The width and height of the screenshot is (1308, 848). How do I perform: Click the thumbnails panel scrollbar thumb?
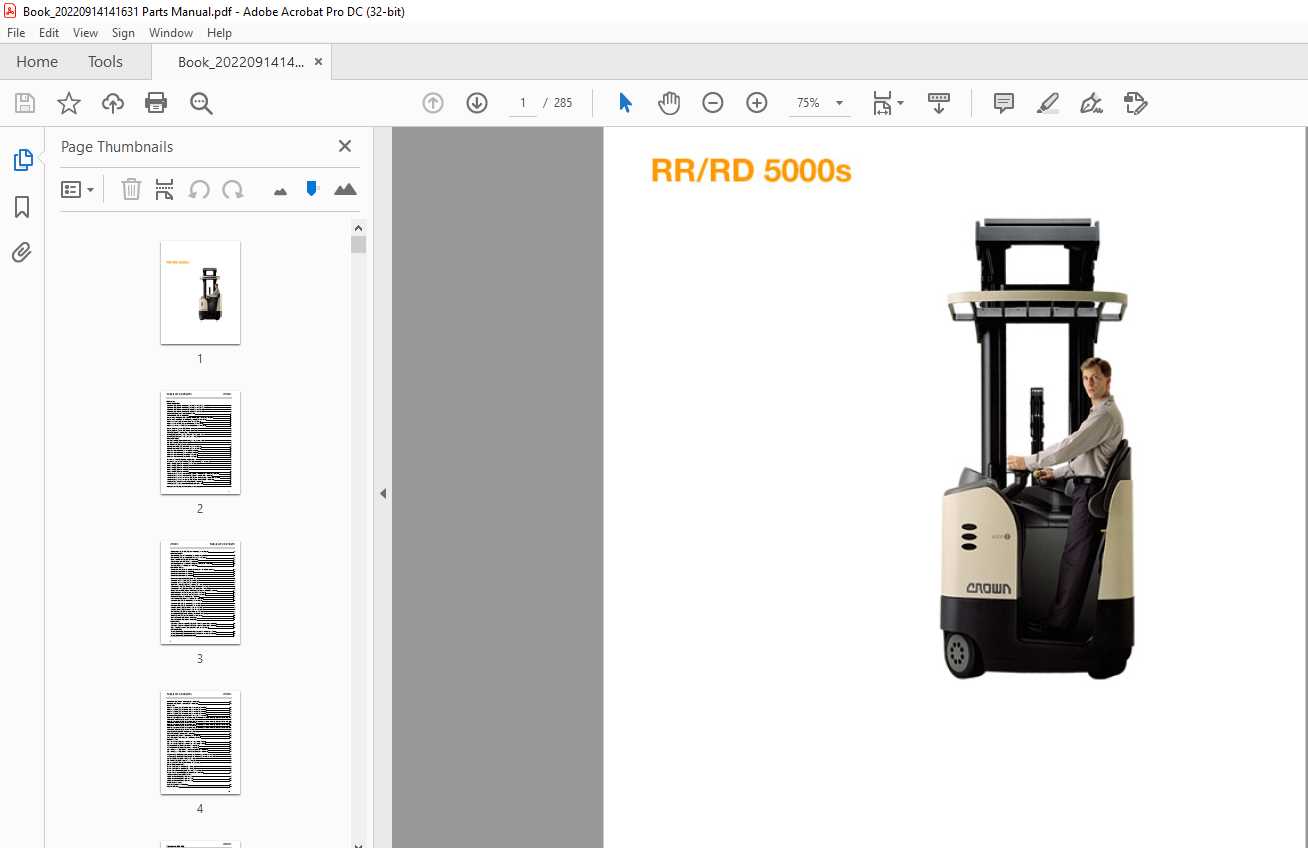point(358,244)
